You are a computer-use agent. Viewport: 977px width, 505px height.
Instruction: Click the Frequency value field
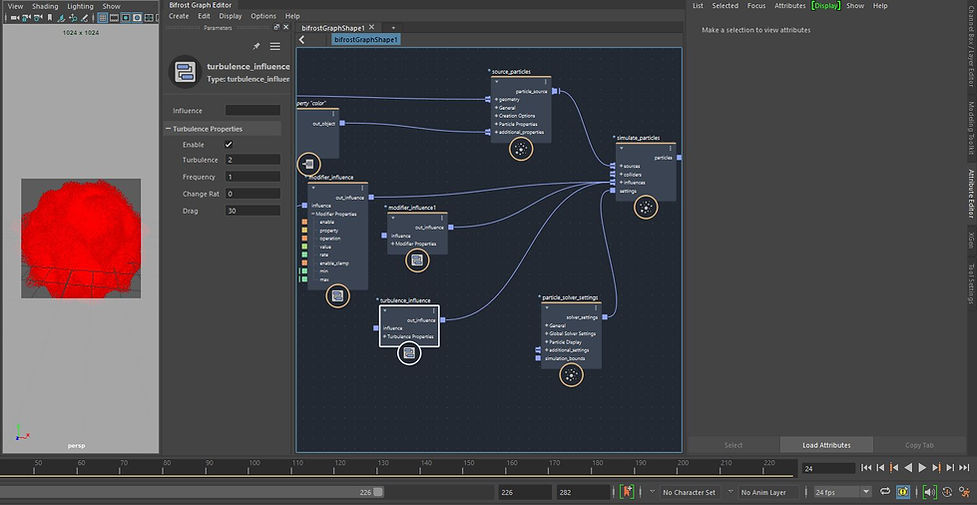click(x=252, y=177)
